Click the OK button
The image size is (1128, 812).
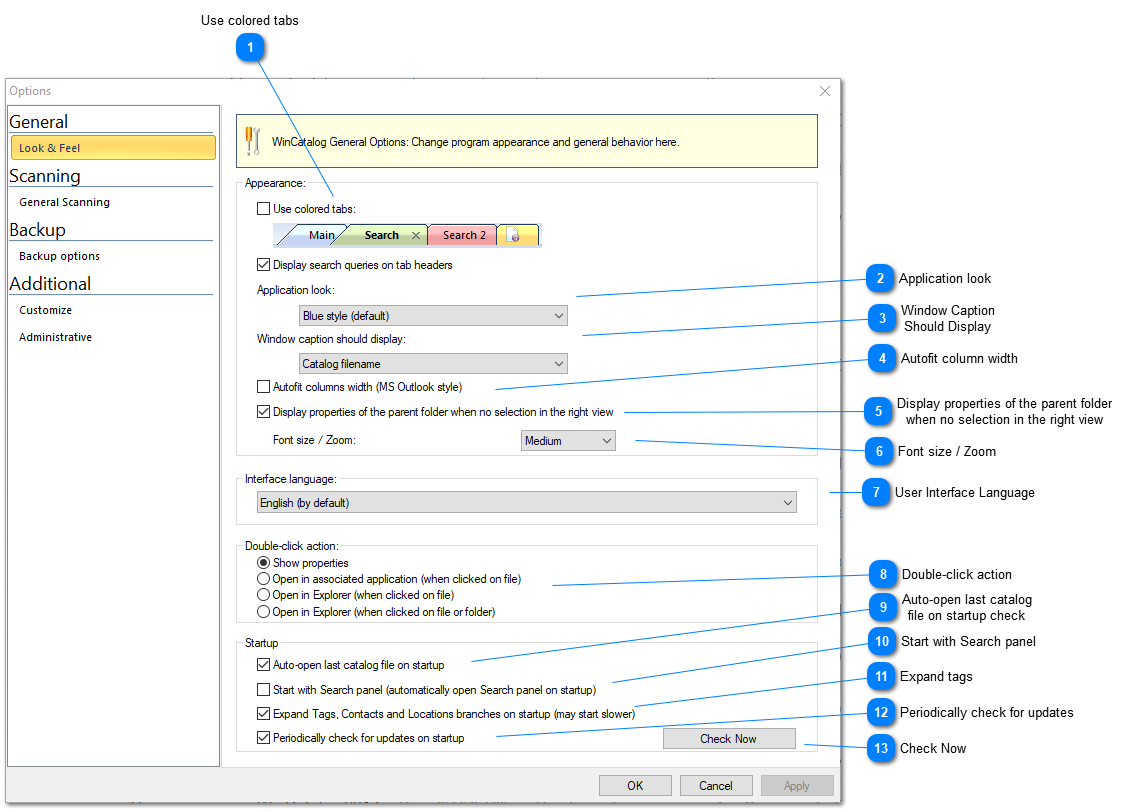635,786
